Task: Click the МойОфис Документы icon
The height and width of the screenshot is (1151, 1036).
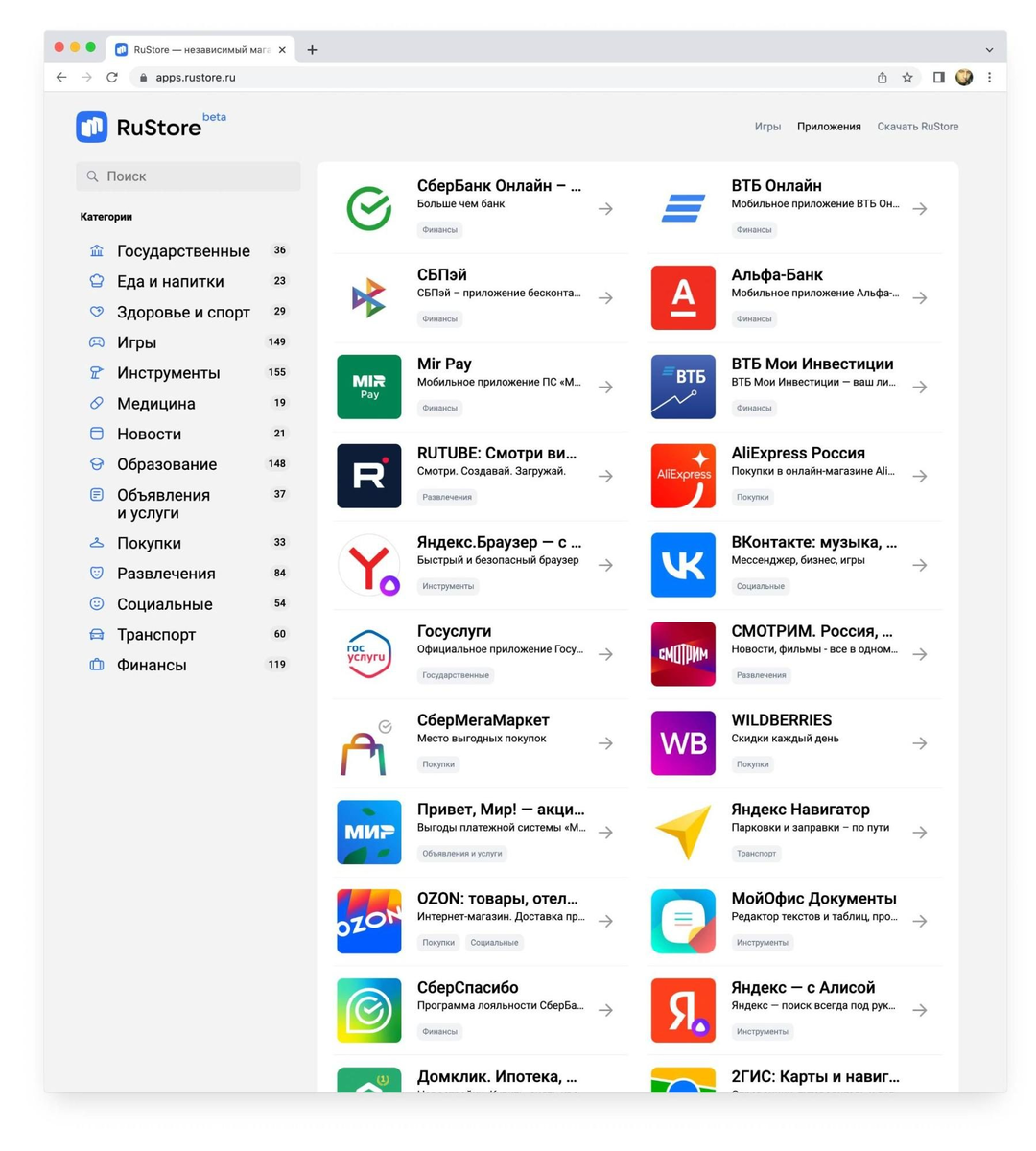Action: pos(683,922)
